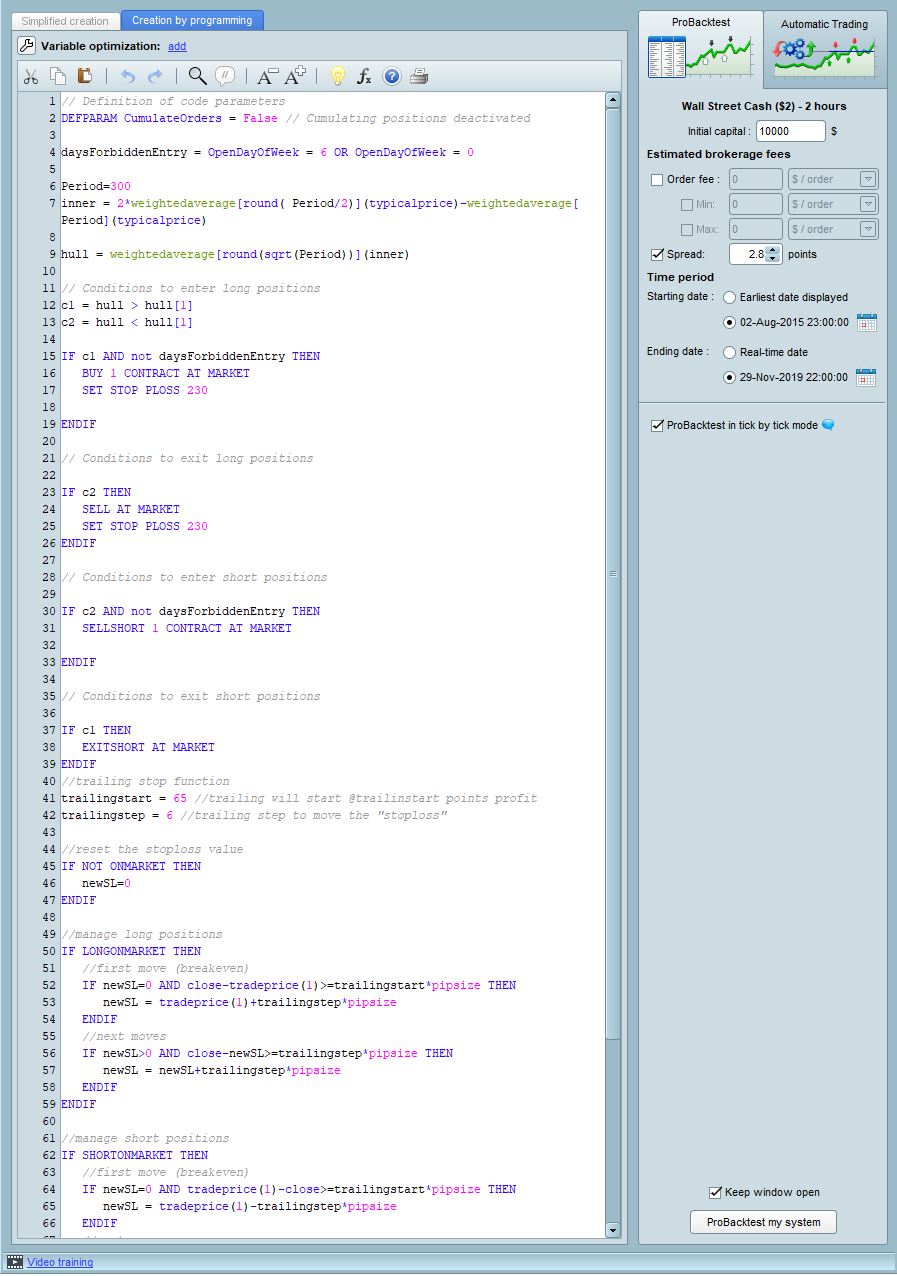Click the Paste clipboard icon
Viewport: 897px width, 1276px height.
click(x=85, y=76)
